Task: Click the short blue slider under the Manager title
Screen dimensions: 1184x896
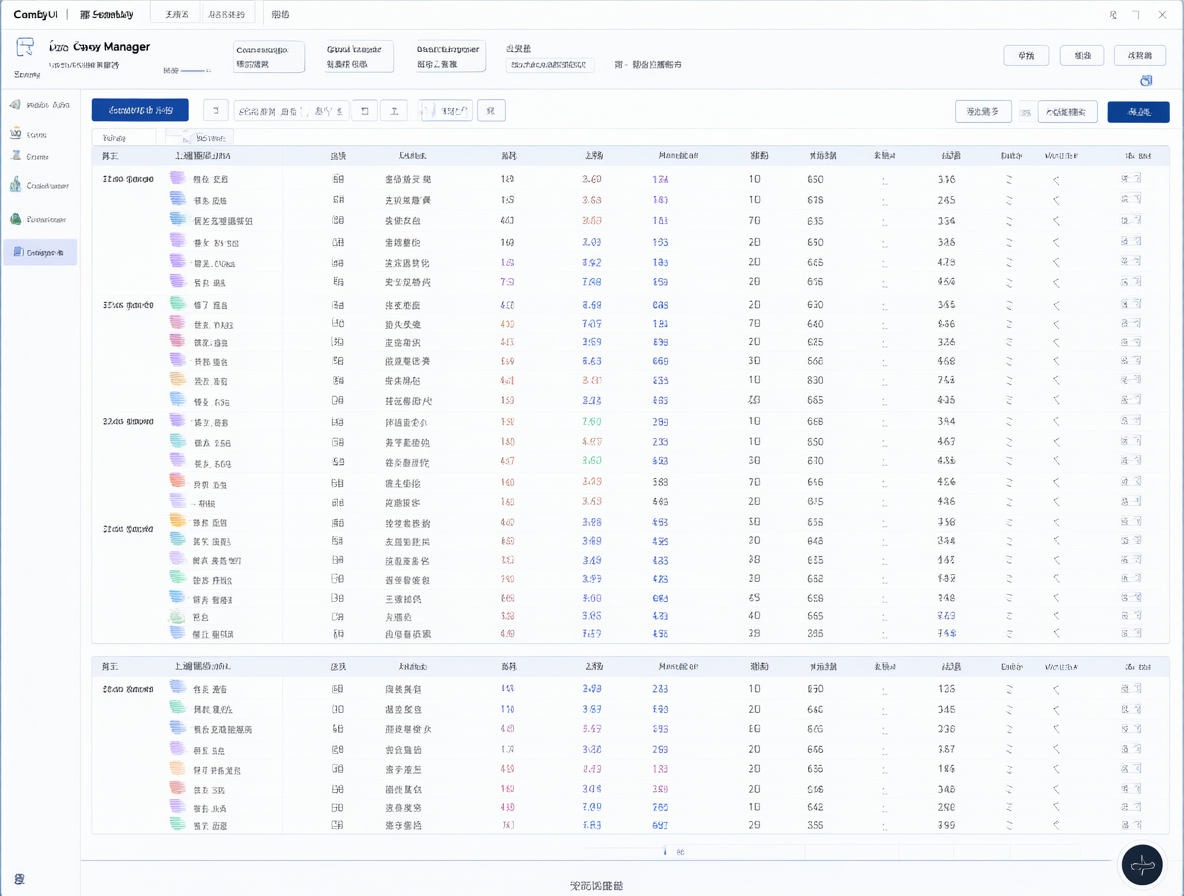Action: point(193,71)
